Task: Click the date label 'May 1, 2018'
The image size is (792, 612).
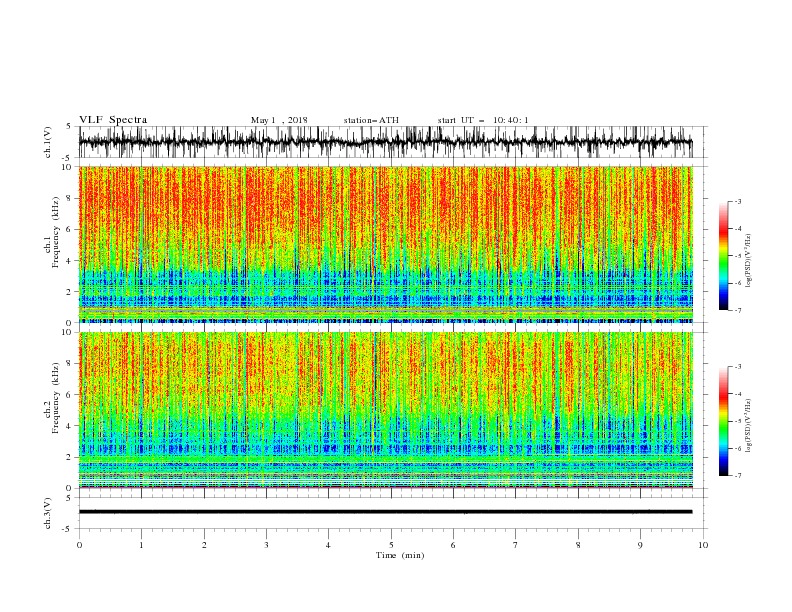Action: coord(279,120)
